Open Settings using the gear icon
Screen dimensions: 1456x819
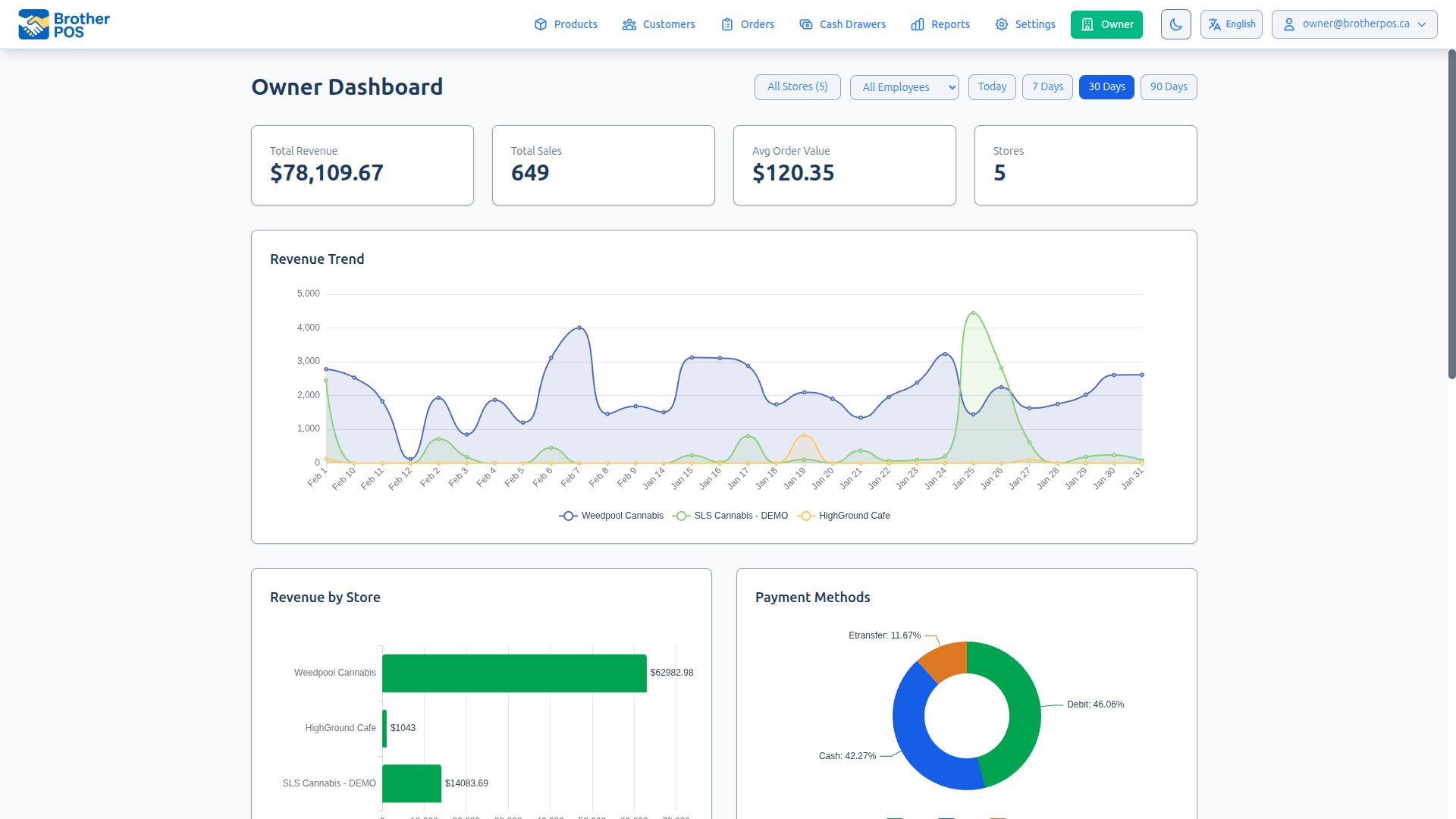click(x=1001, y=24)
